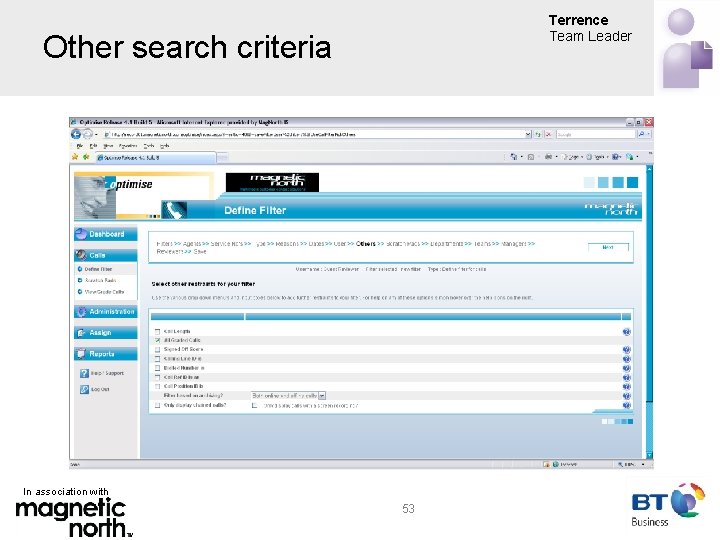Open the Define Filter sidebar link
The image size is (720, 540).
tap(98, 269)
